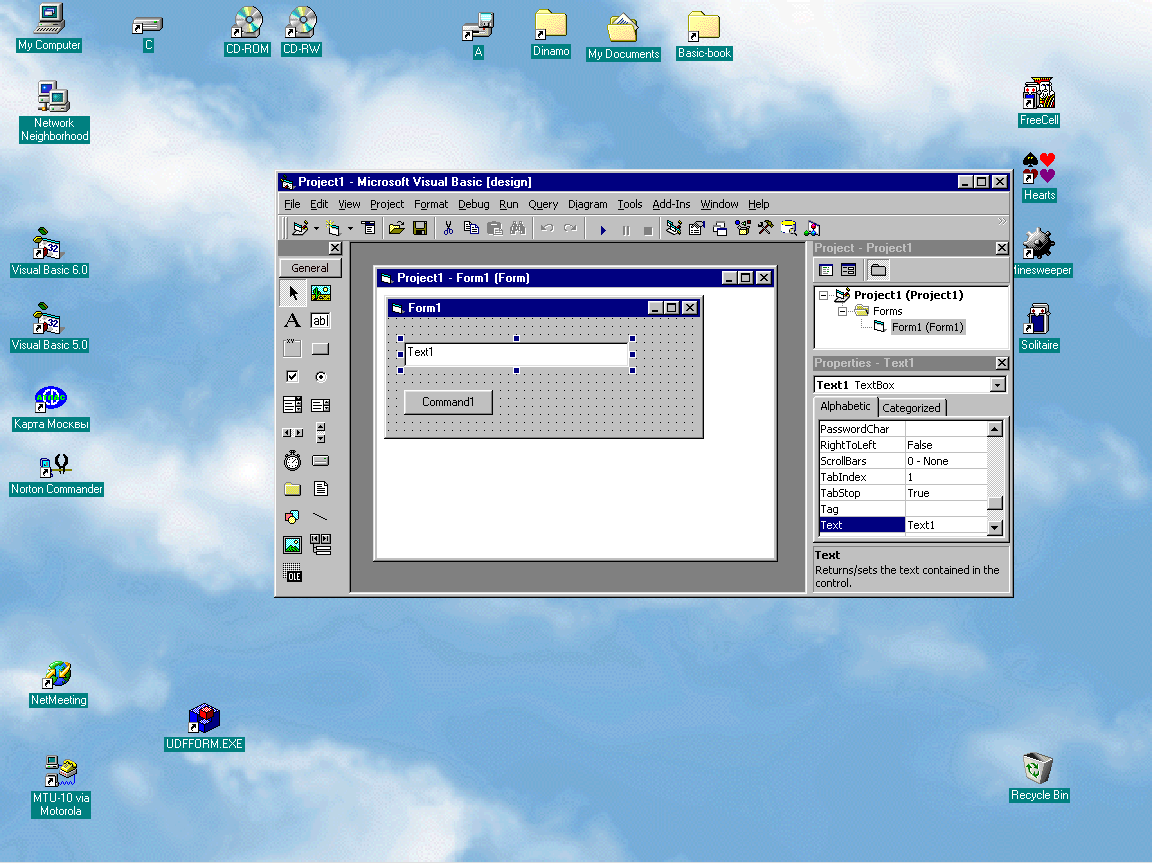Open the Text1 TextBox object dropdown

(x=998, y=385)
